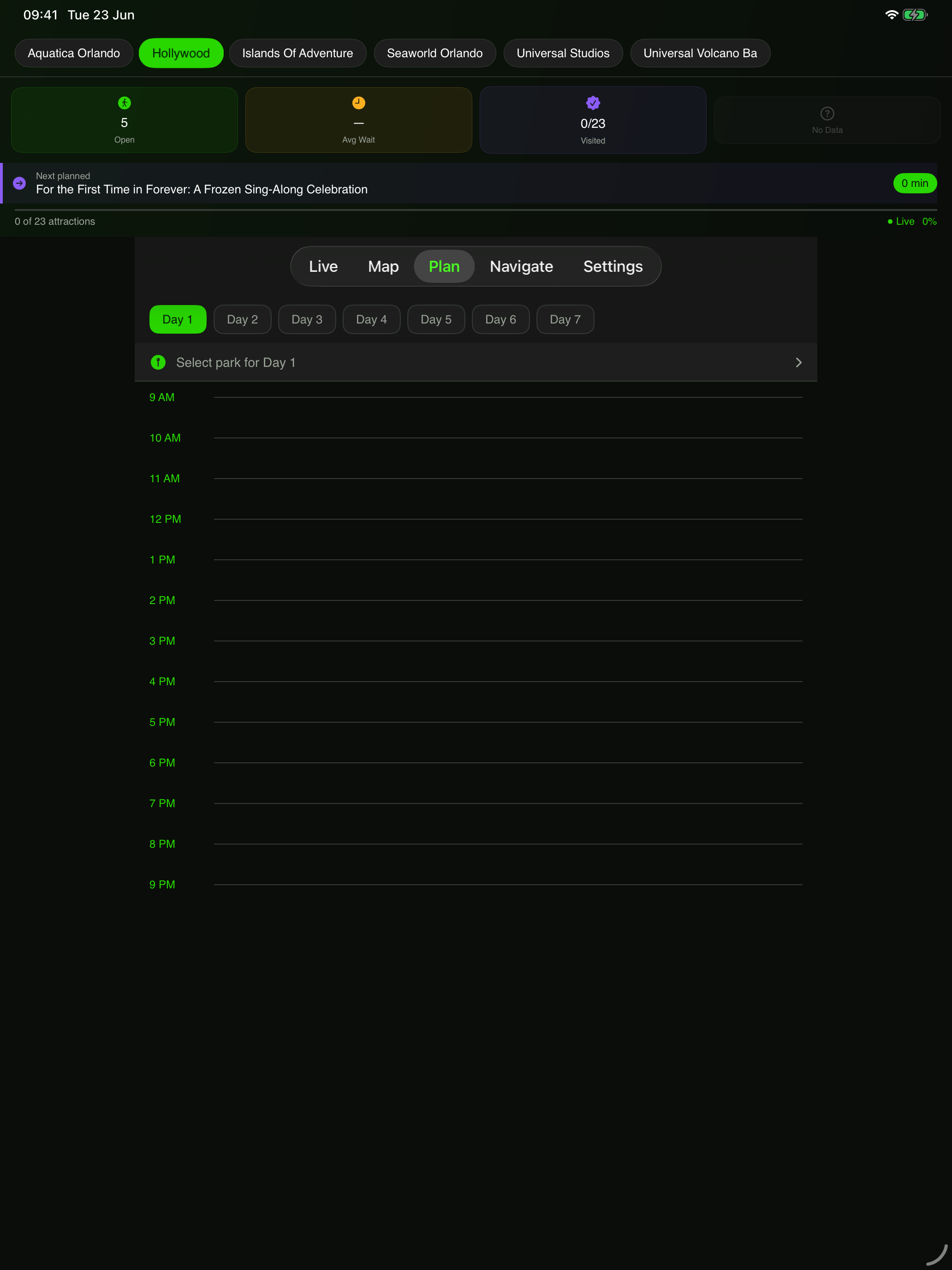
Task: Click the 4 PM timeline slot
Action: 476,682
